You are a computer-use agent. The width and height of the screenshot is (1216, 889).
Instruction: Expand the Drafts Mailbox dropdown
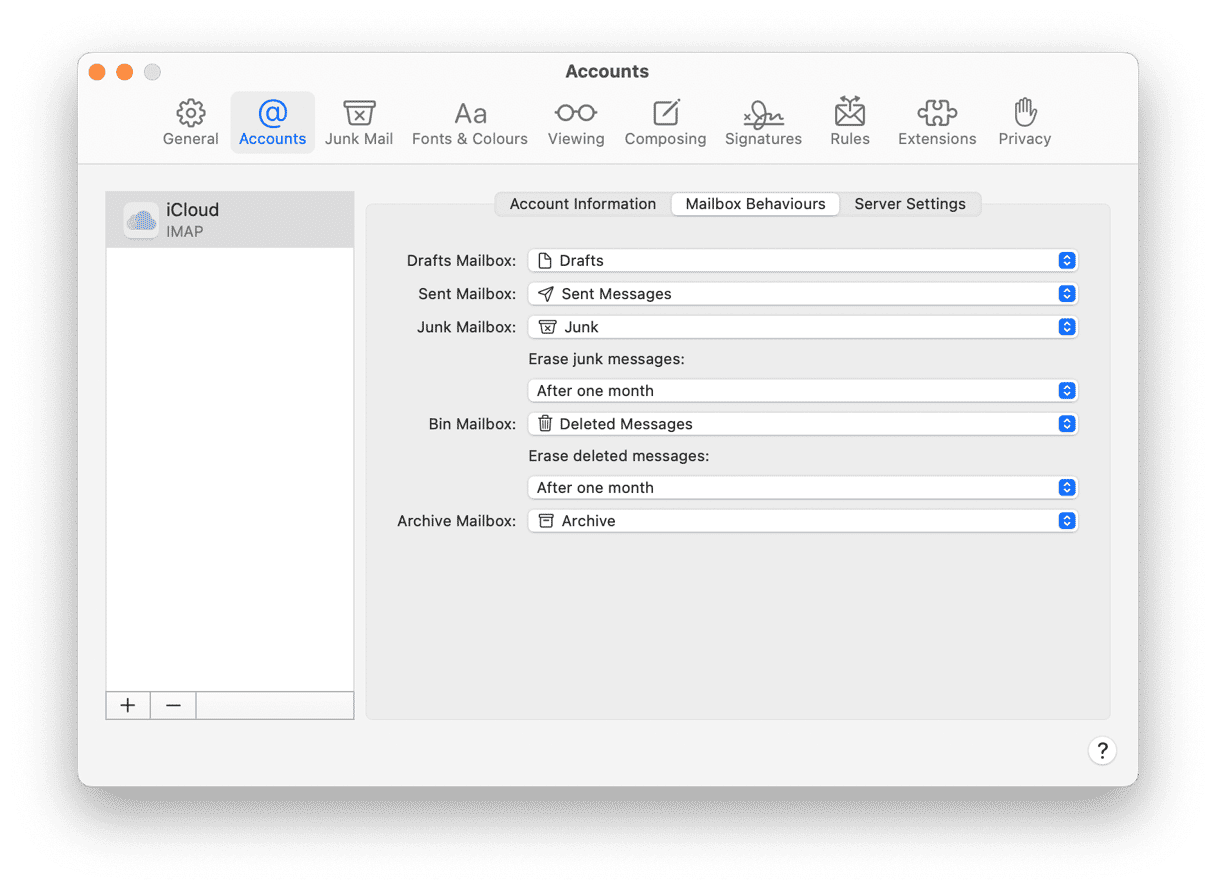(802, 261)
